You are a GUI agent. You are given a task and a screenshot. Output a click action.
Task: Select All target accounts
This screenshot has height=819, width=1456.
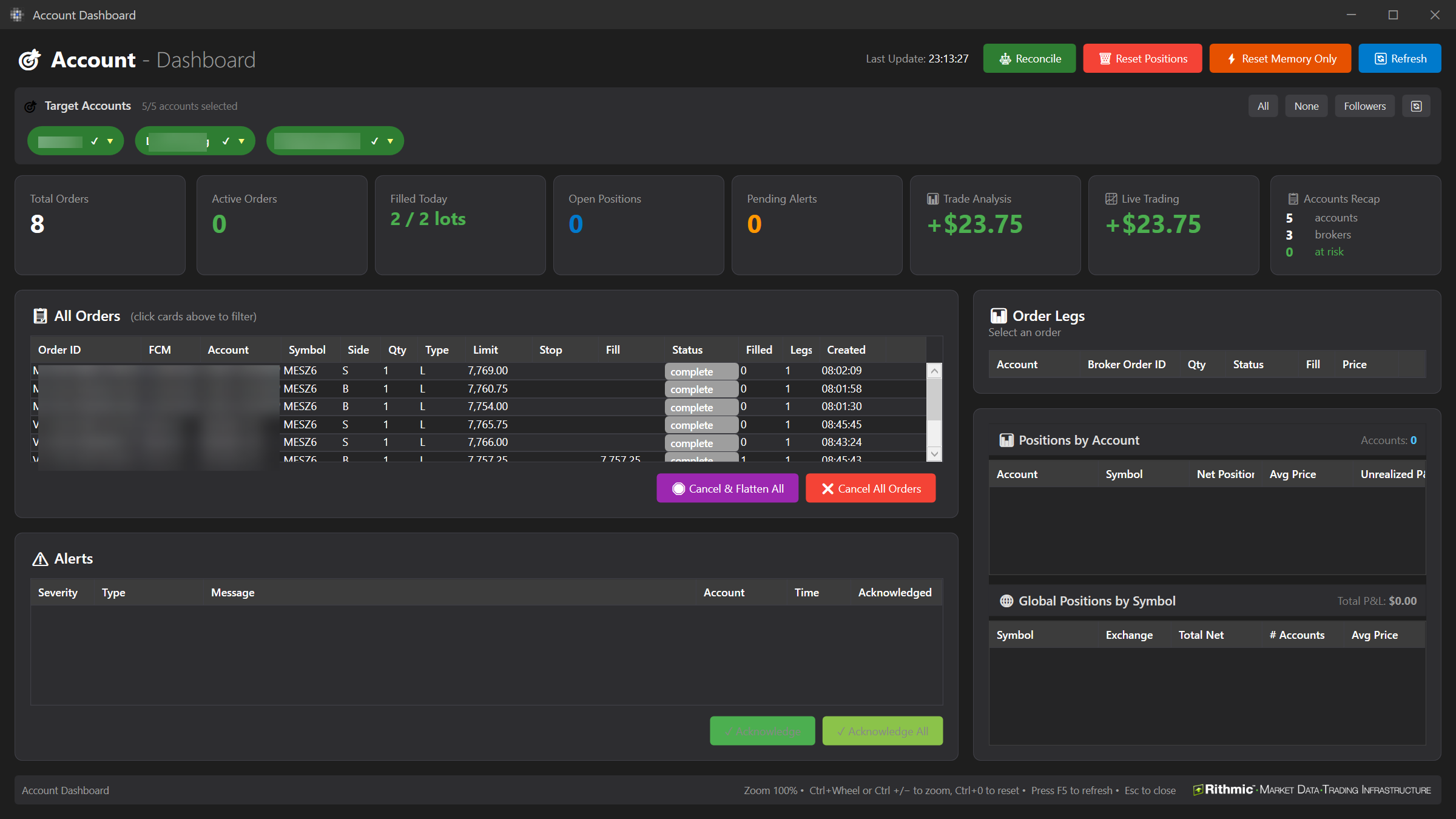pos(1263,106)
